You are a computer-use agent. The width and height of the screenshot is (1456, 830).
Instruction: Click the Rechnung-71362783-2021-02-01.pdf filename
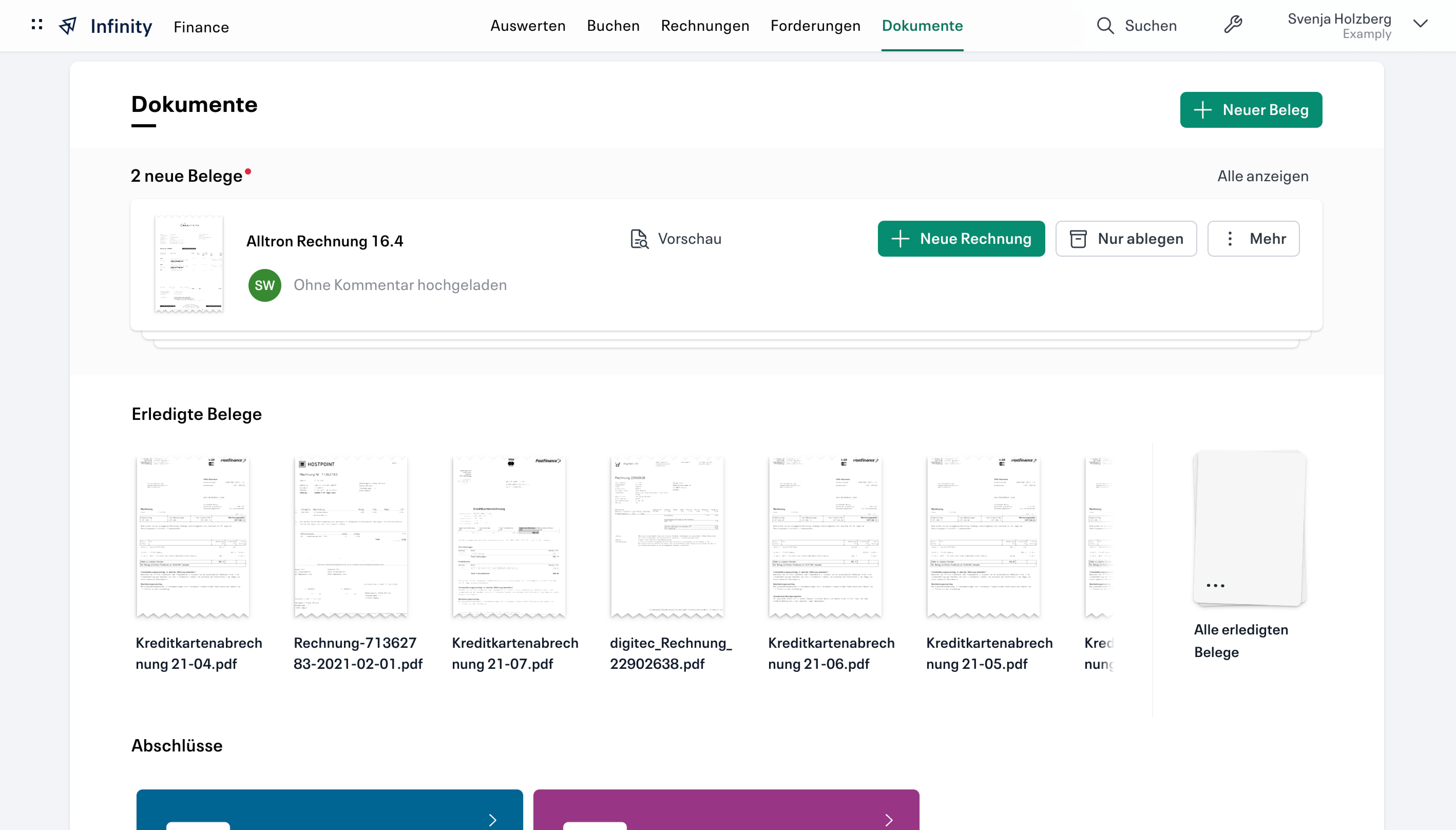click(358, 653)
